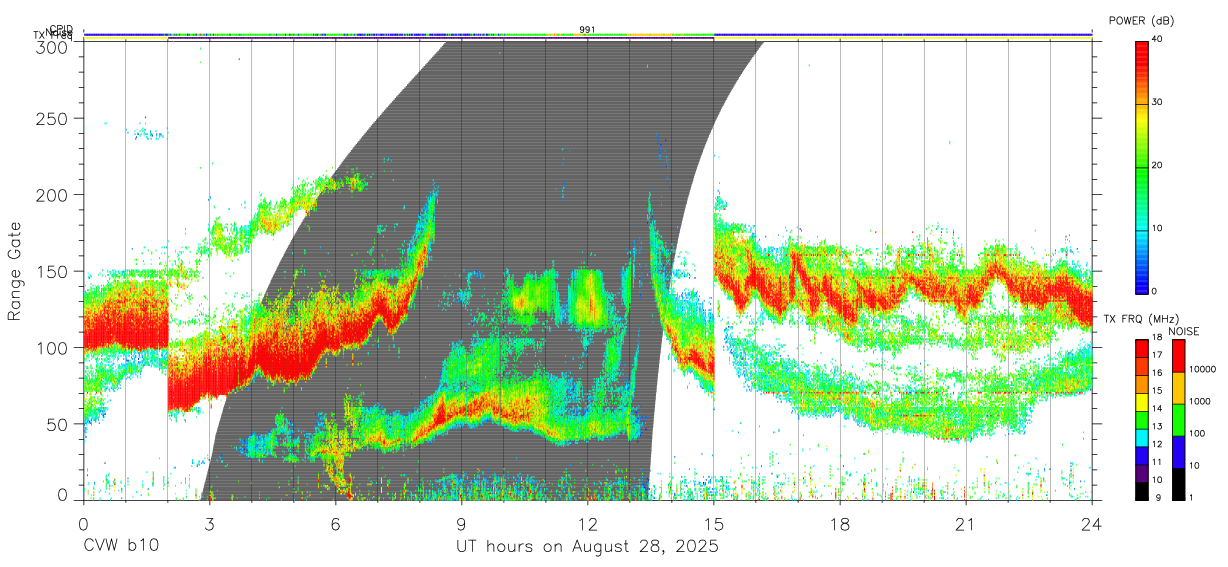Click the 200 tick on Range Gate axis

pyautogui.click(x=51, y=194)
